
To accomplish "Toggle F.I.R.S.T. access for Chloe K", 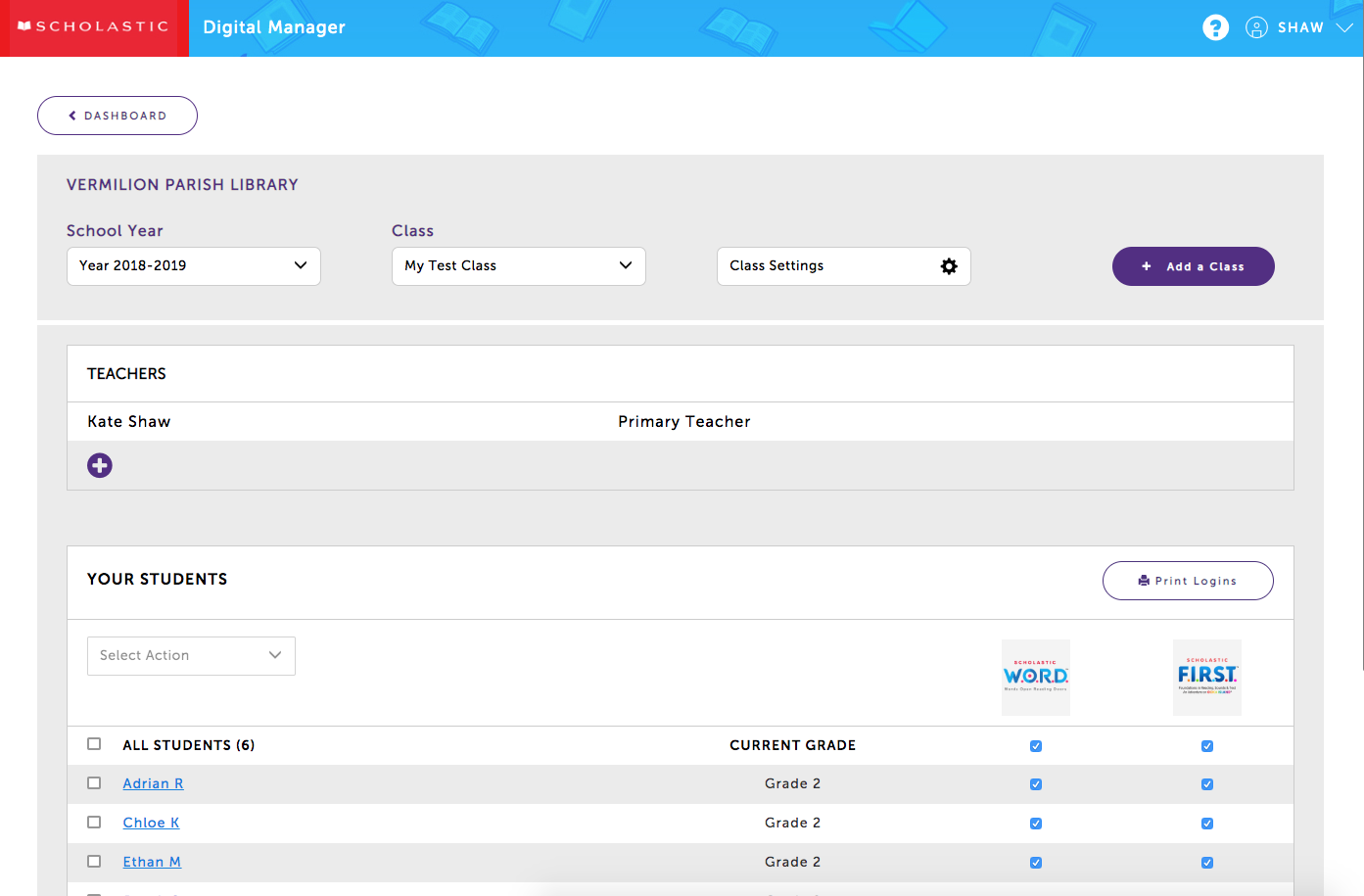I will click(x=1207, y=824).
